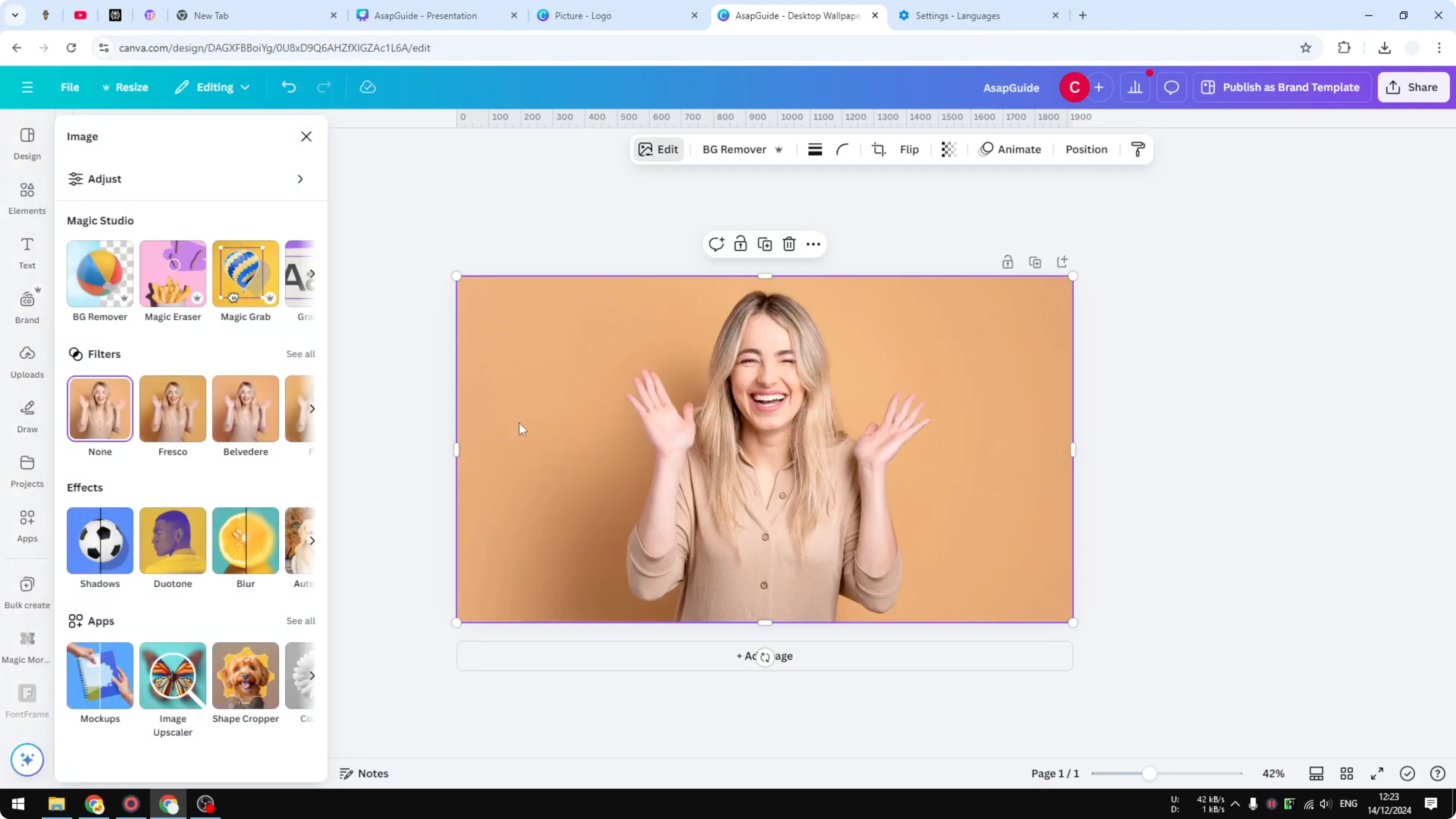Toggle the lock on the selected image

pyautogui.click(x=740, y=244)
